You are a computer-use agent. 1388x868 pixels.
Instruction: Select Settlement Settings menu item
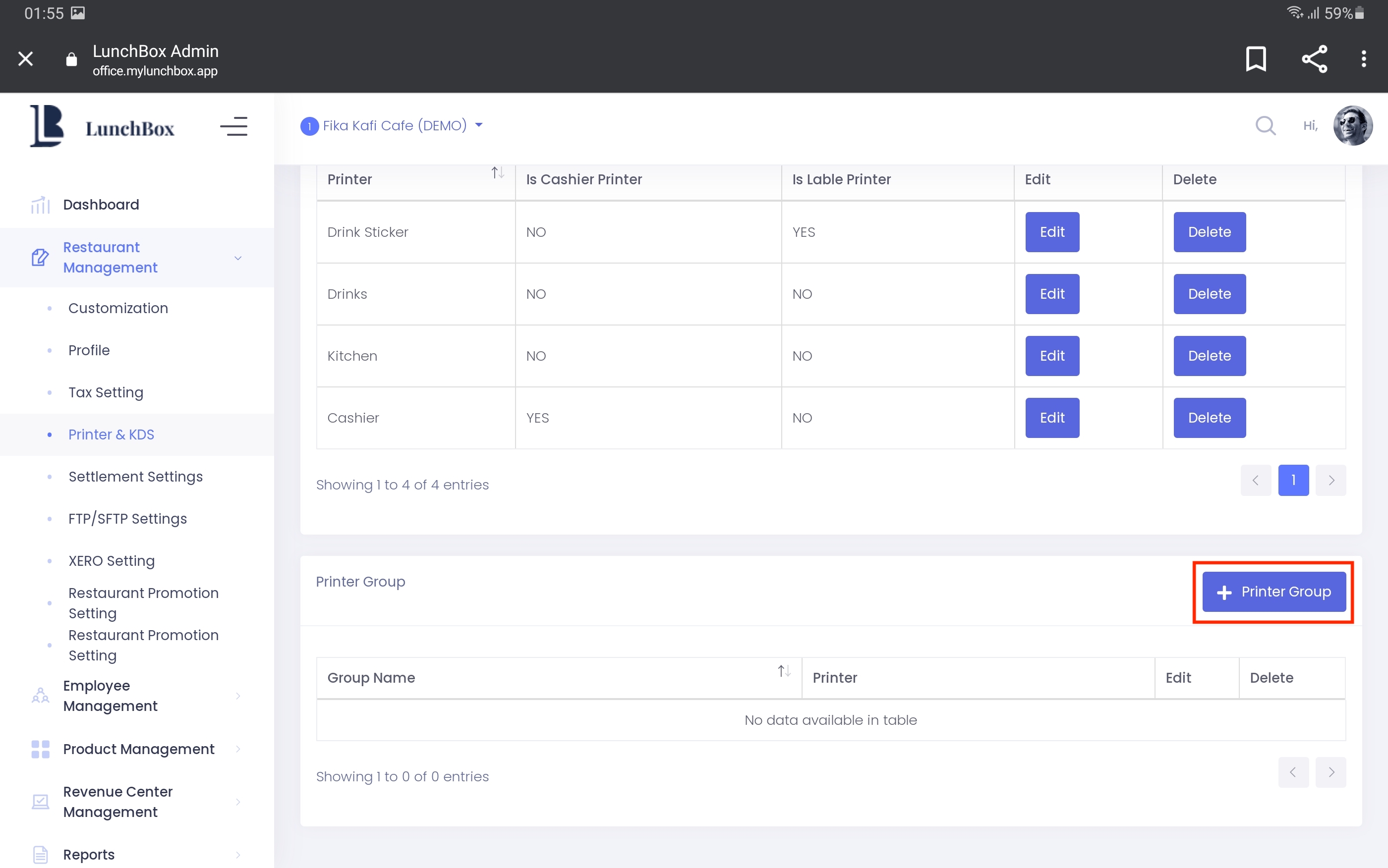pos(135,477)
